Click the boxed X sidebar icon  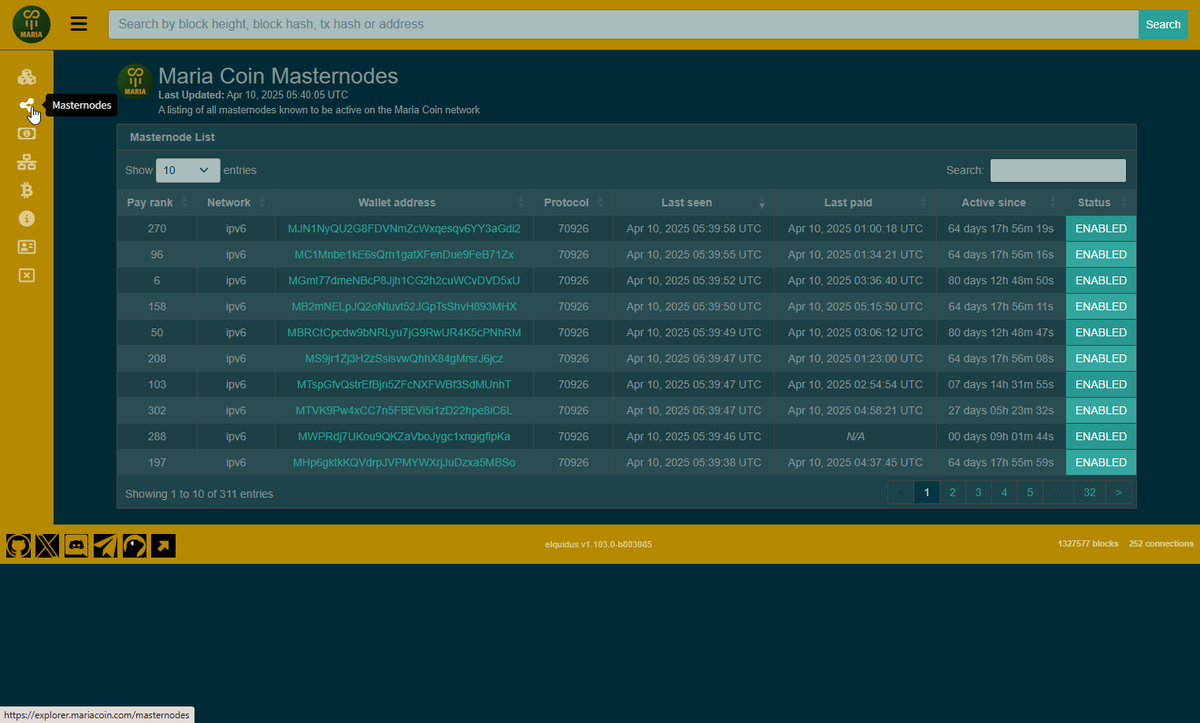point(27,274)
